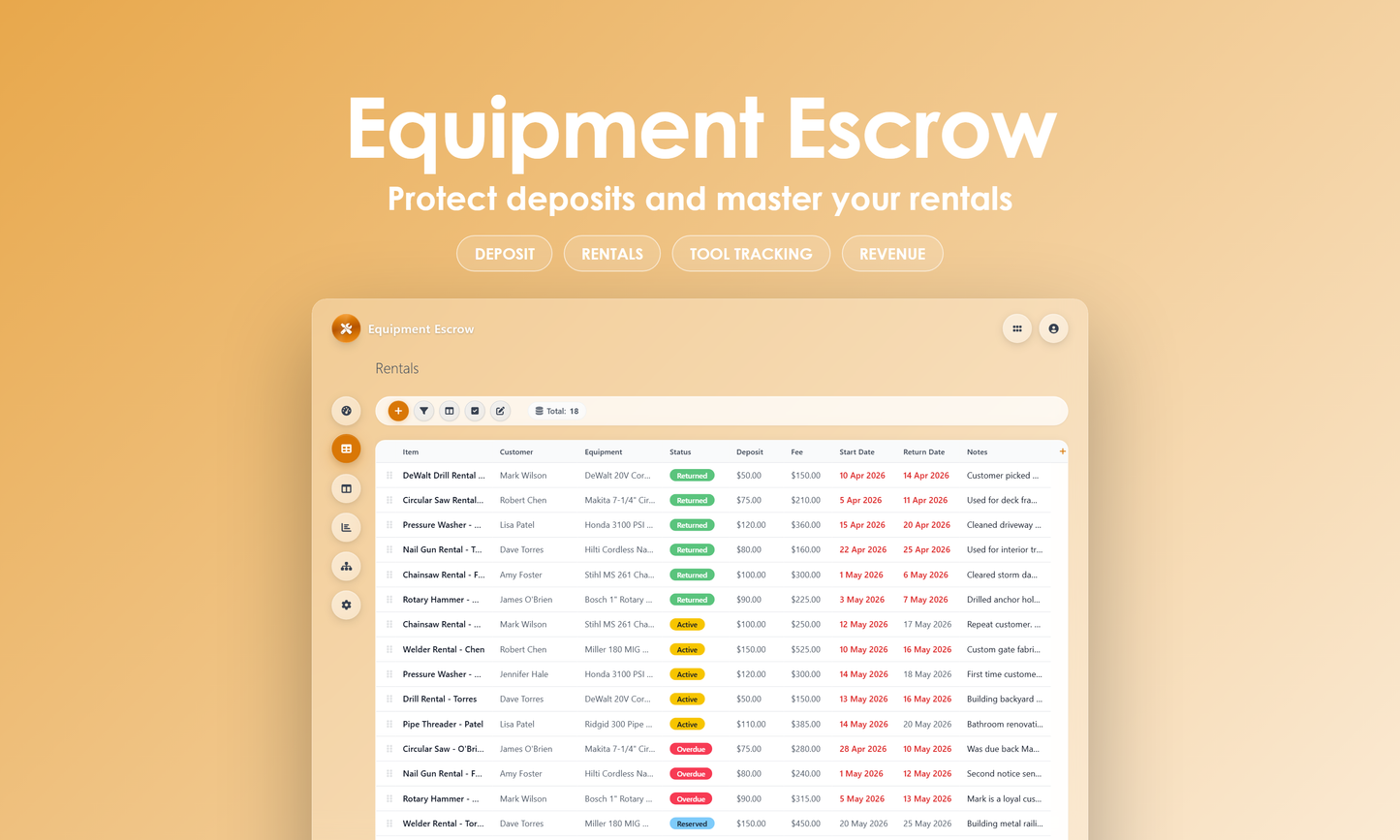The image size is (1400, 840).
Task: Open the Rentals page heading
Action: click(x=397, y=368)
